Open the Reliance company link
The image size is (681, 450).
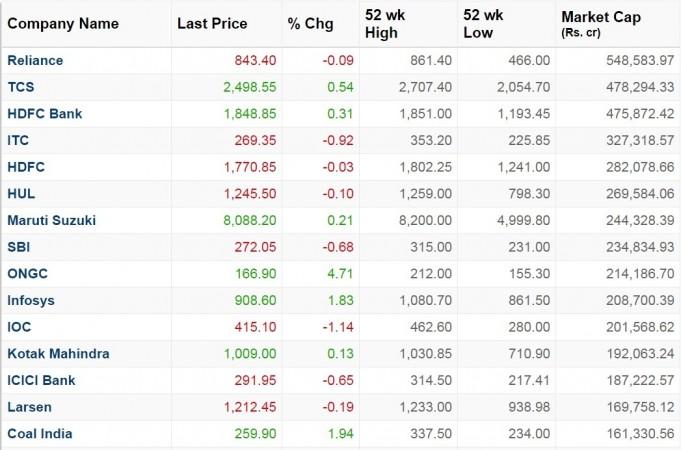pyautogui.click(x=35, y=60)
